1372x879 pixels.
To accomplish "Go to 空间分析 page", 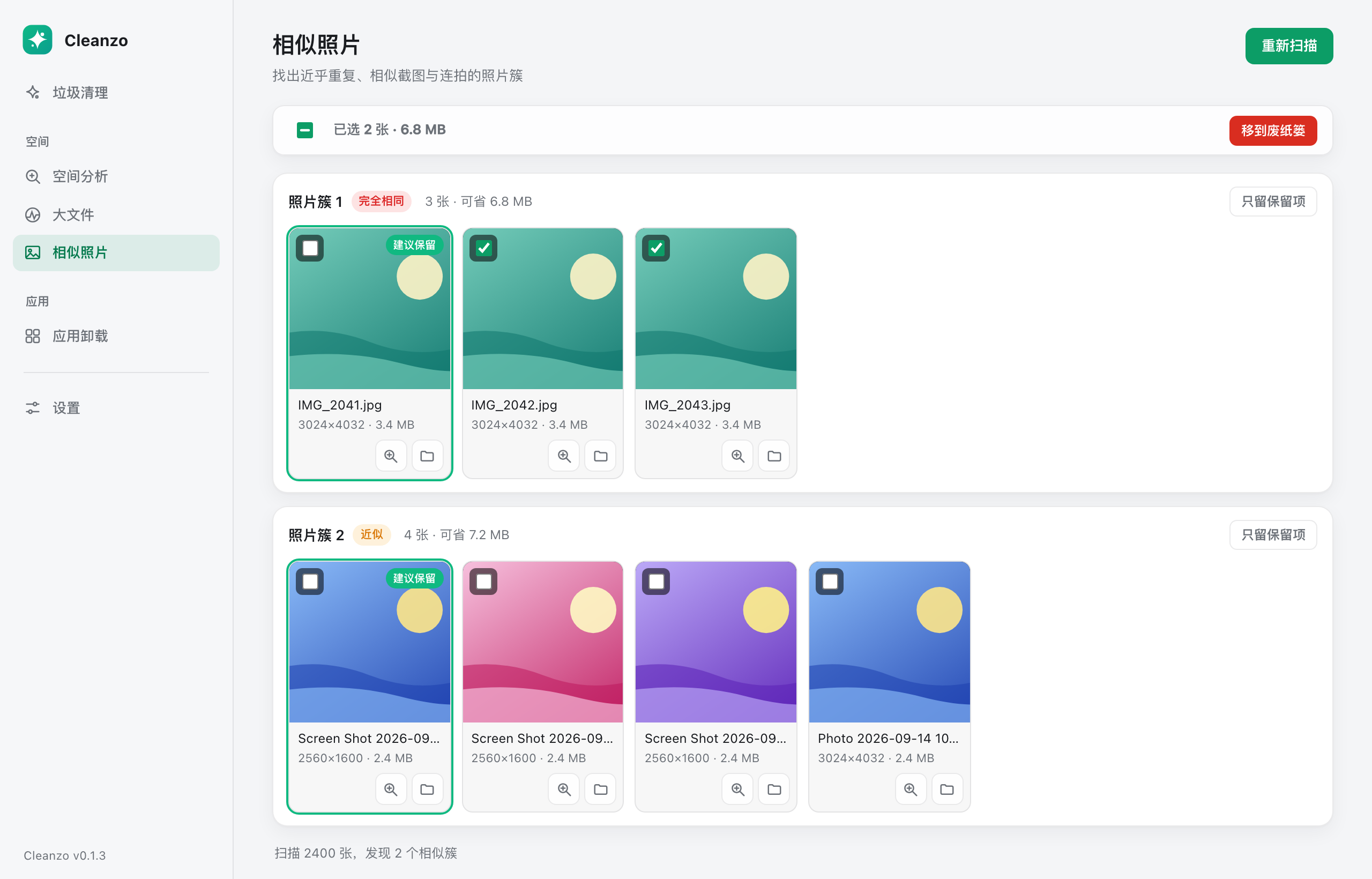I will (116, 176).
